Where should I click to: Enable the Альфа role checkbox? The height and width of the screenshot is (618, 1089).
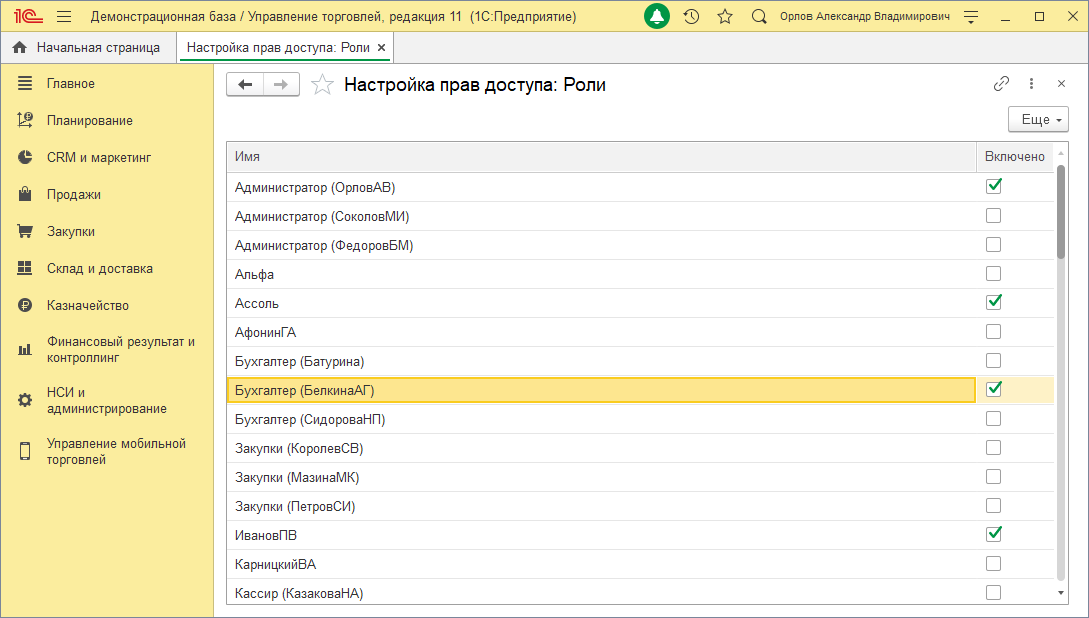point(994,274)
